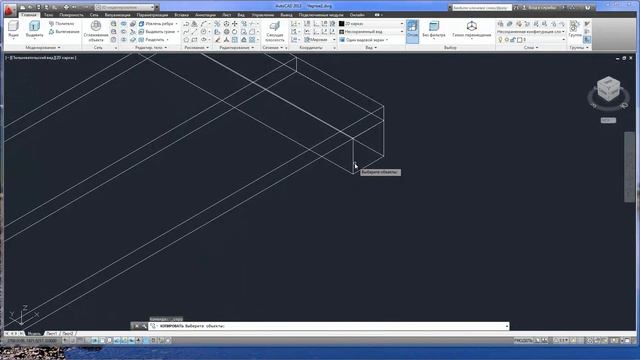
Task: Choose the Политело polysolid tool
Action: click(x=62, y=24)
